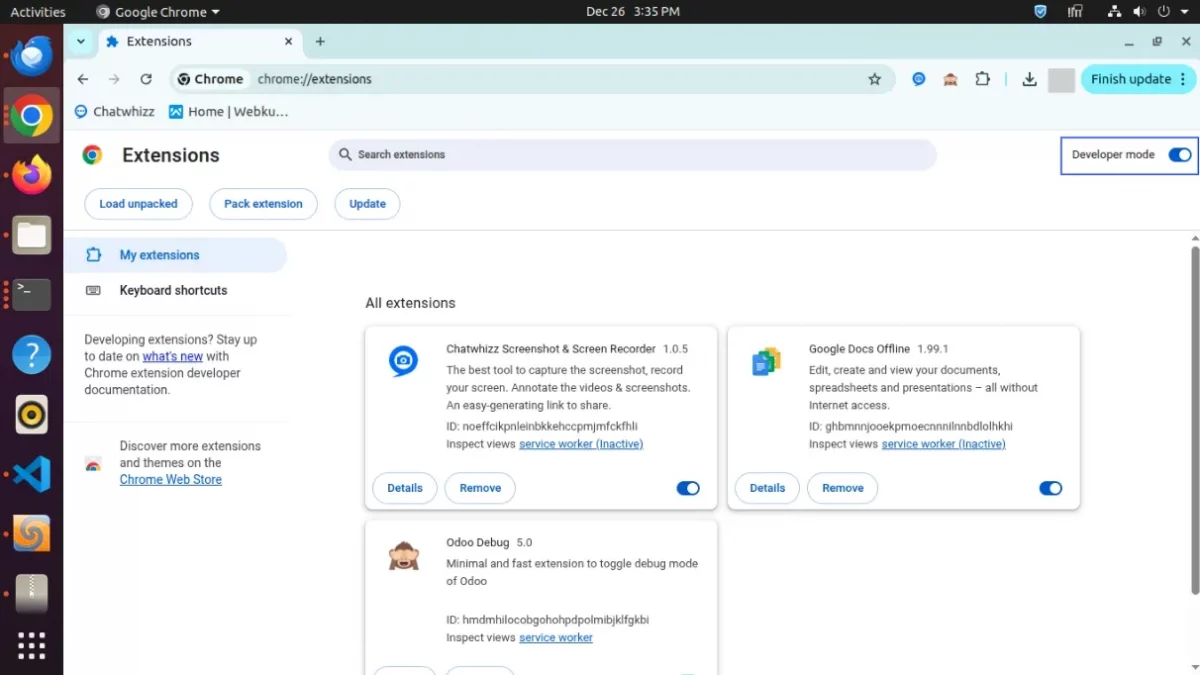The width and height of the screenshot is (1200, 675).
Task: Launch Visual Studio Code from dock
Action: [32, 474]
